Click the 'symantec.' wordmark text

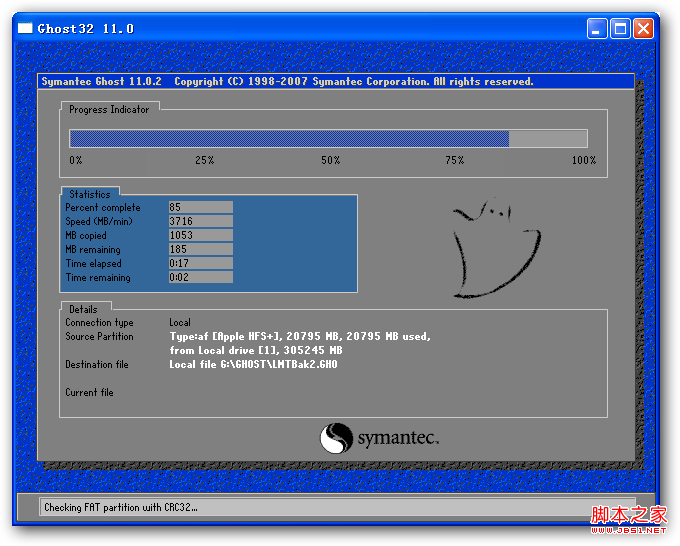click(398, 438)
